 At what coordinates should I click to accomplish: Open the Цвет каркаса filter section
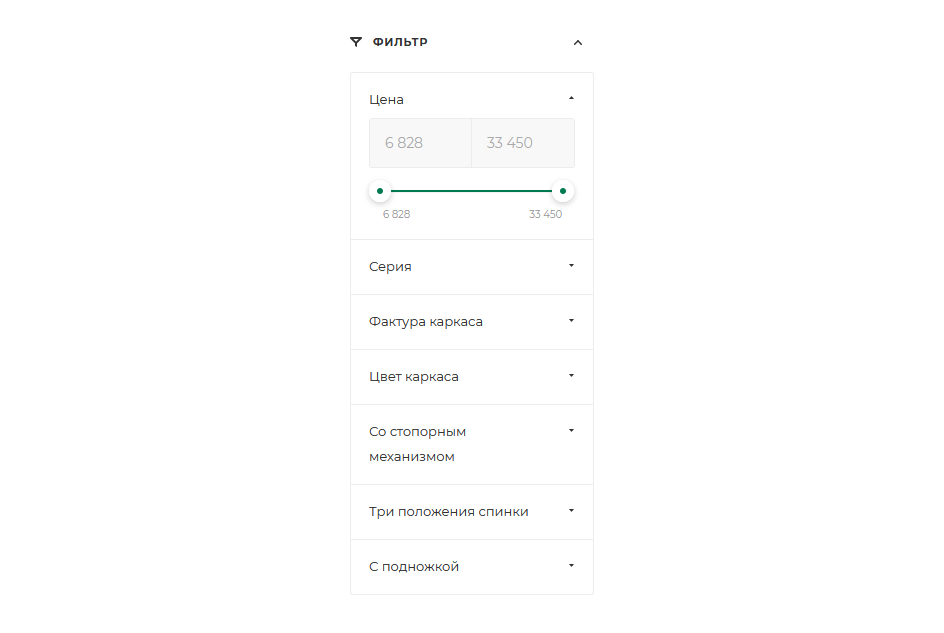(x=414, y=377)
